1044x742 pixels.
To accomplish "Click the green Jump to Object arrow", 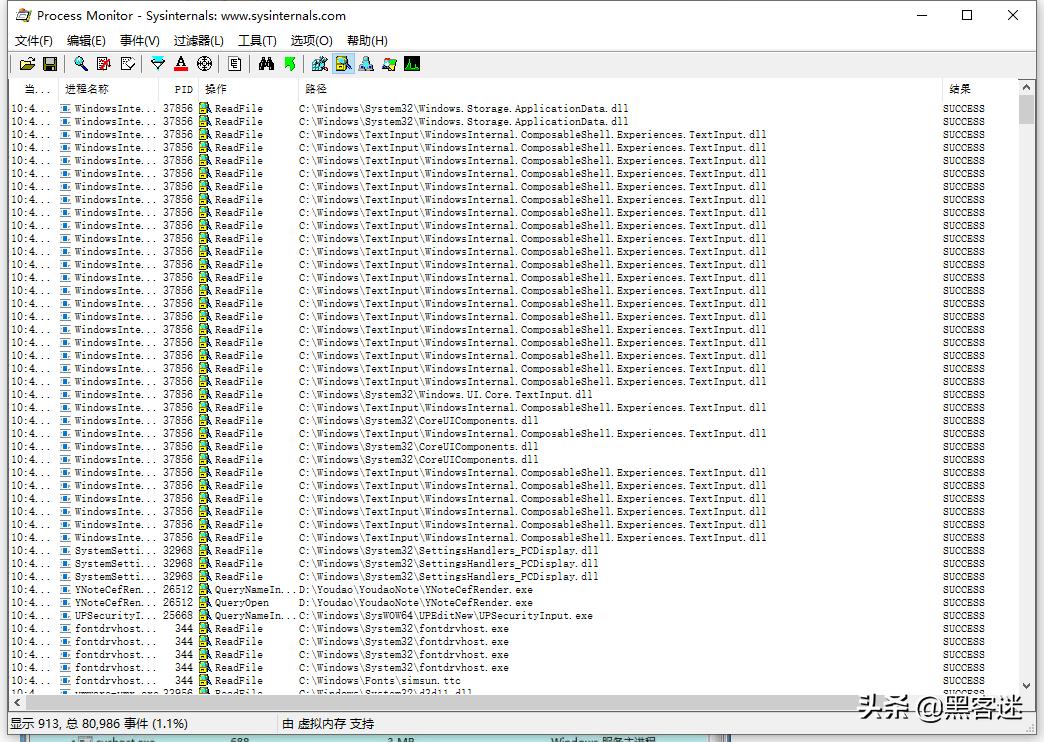I will (290, 64).
